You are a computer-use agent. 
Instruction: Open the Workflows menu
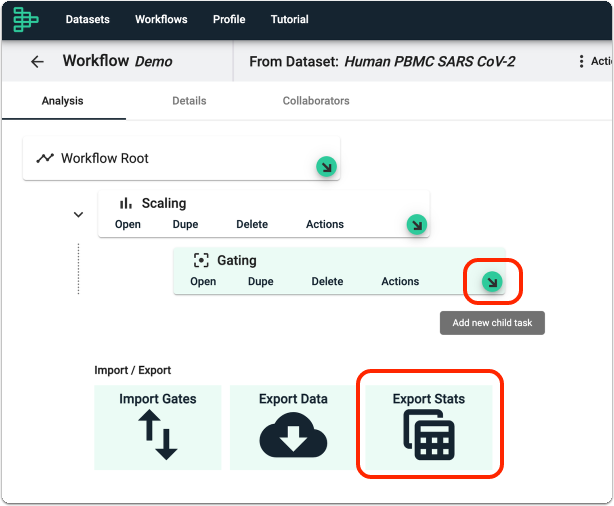(161, 19)
